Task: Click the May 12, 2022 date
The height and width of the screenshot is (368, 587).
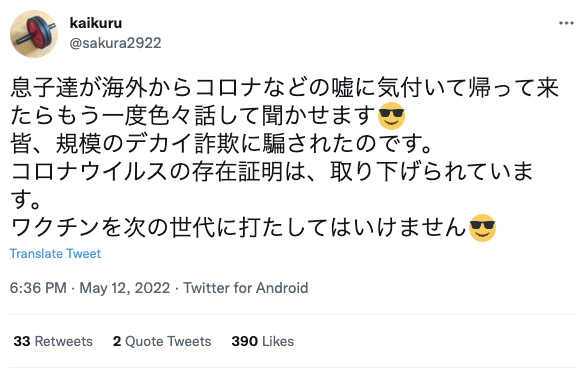Action: [x=125, y=288]
